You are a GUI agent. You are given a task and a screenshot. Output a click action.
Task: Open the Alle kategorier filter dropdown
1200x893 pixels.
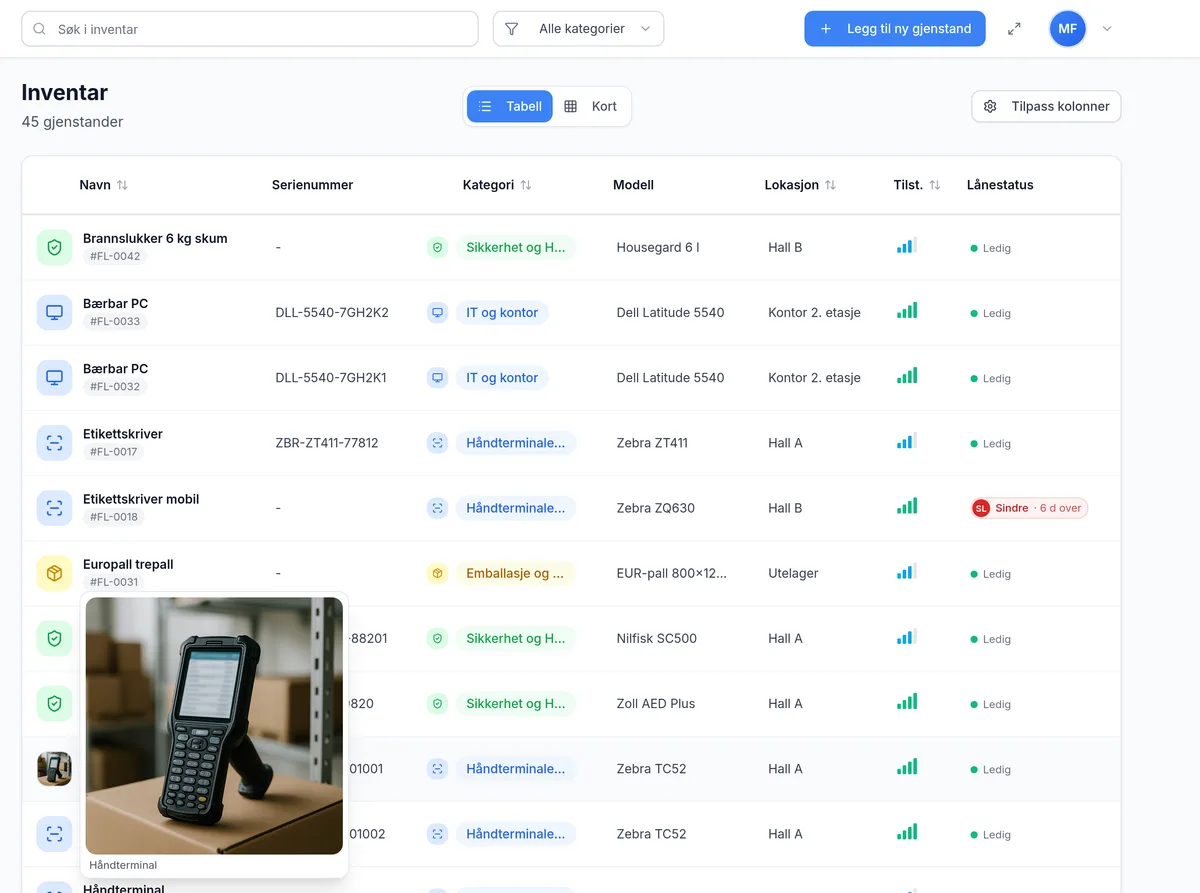click(x=578, y=29)
